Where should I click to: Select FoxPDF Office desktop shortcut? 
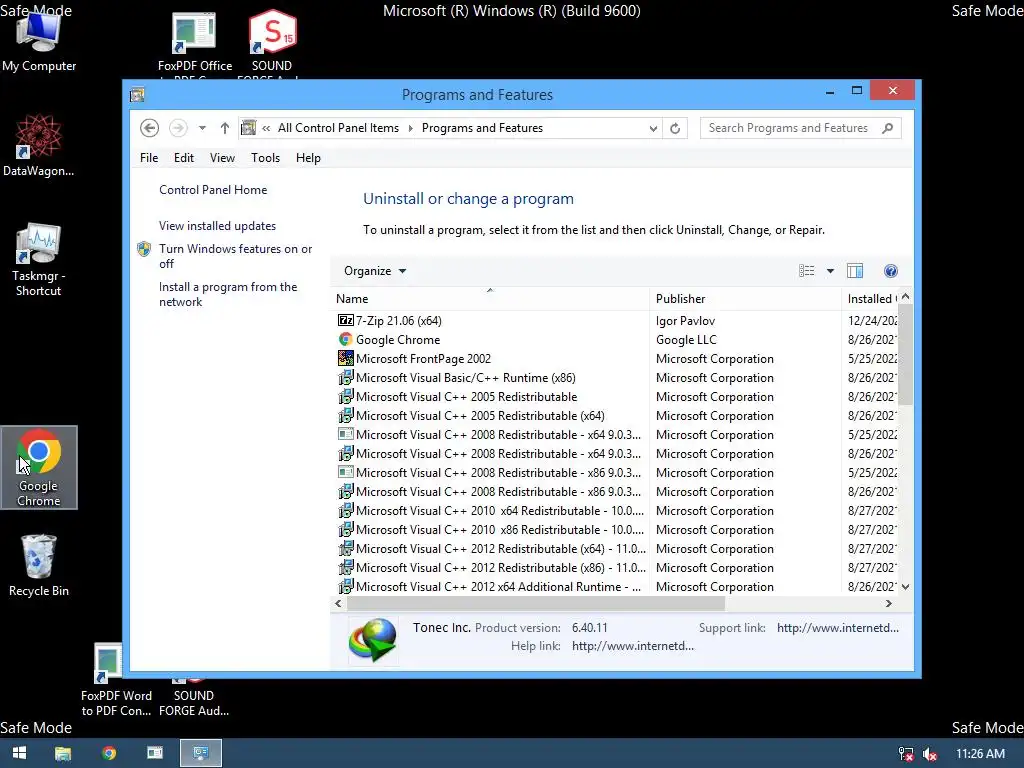point(195,44)
